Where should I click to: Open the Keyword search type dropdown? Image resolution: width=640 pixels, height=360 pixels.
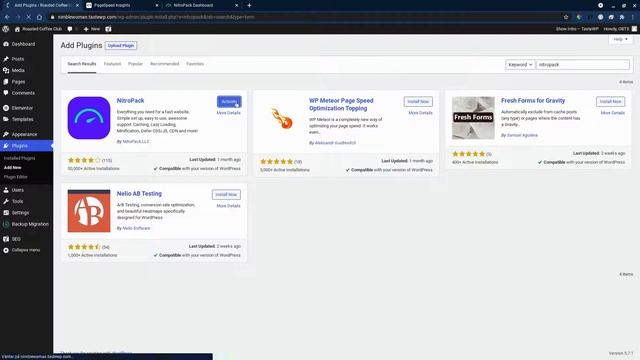[x=520, y=64]
